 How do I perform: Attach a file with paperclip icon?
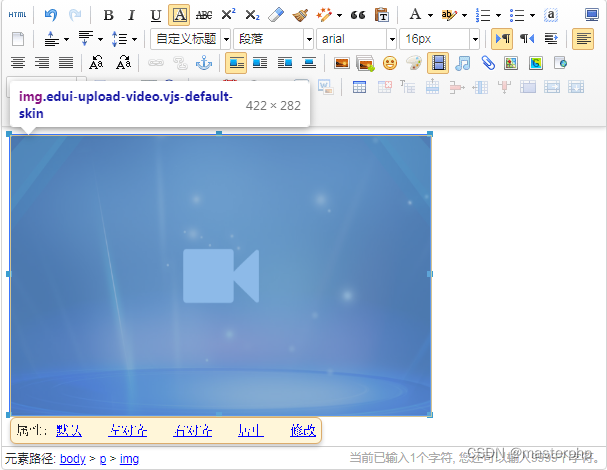coord(487,63)
